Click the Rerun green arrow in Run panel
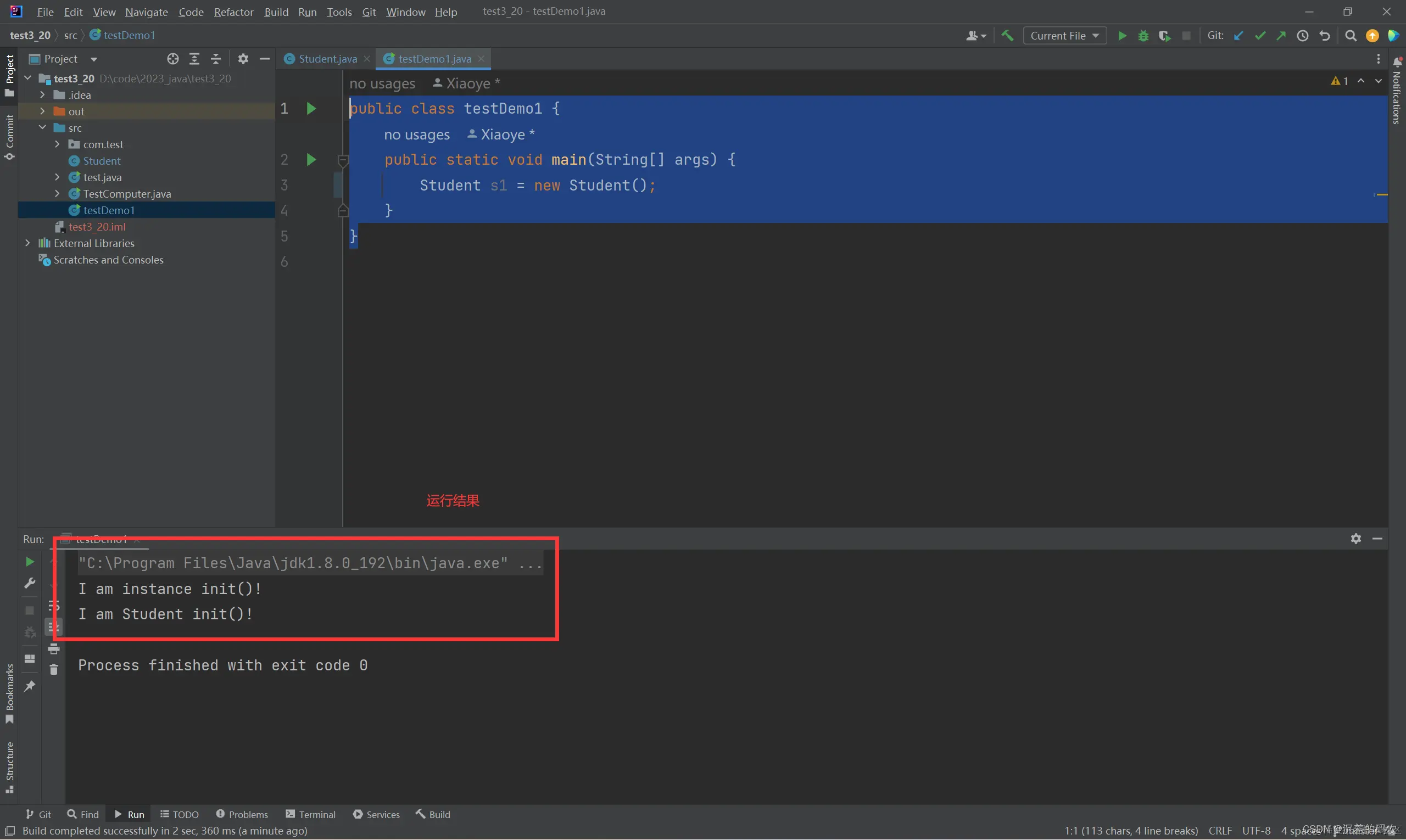Image resolution: width=1406 pixels, height=840 pixels. coord(30,562)
